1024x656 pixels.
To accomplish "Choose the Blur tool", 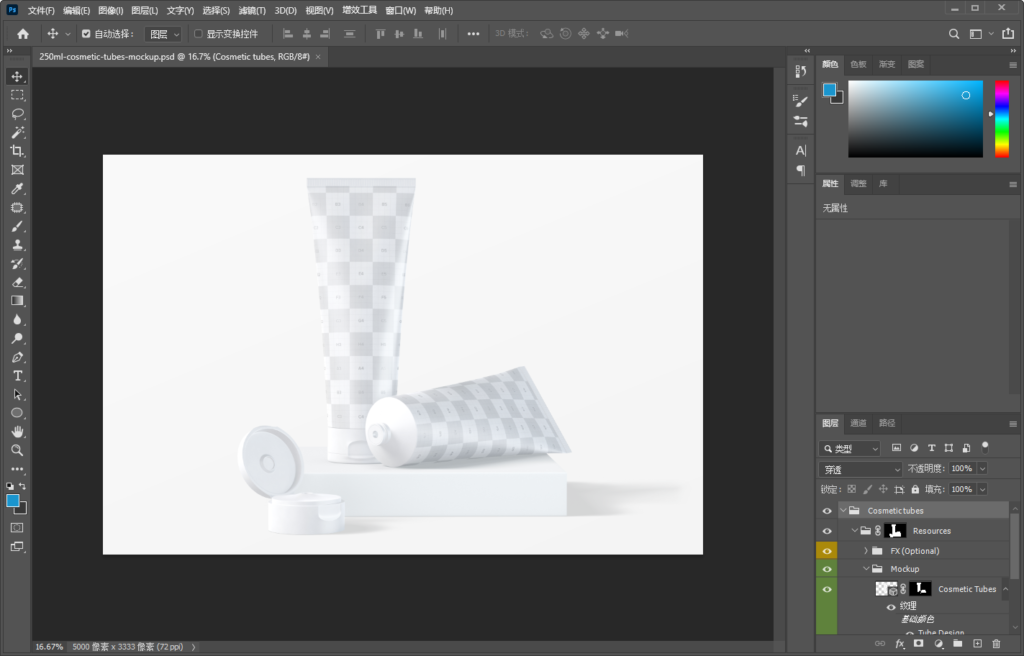I will [x=17, y=320].
